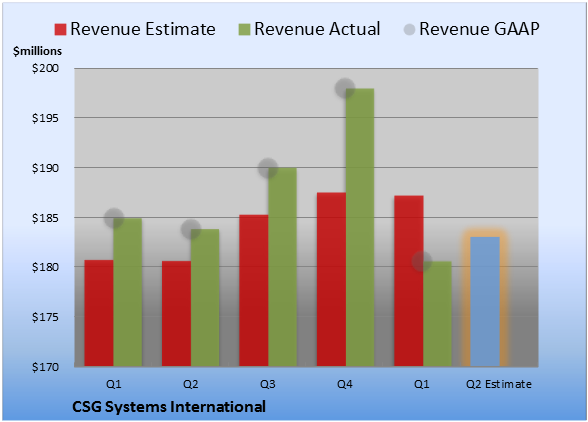This screenshot has width=588, height=422.
Task: Click the 'Q2' x-axis label
Action: (190, 384)
